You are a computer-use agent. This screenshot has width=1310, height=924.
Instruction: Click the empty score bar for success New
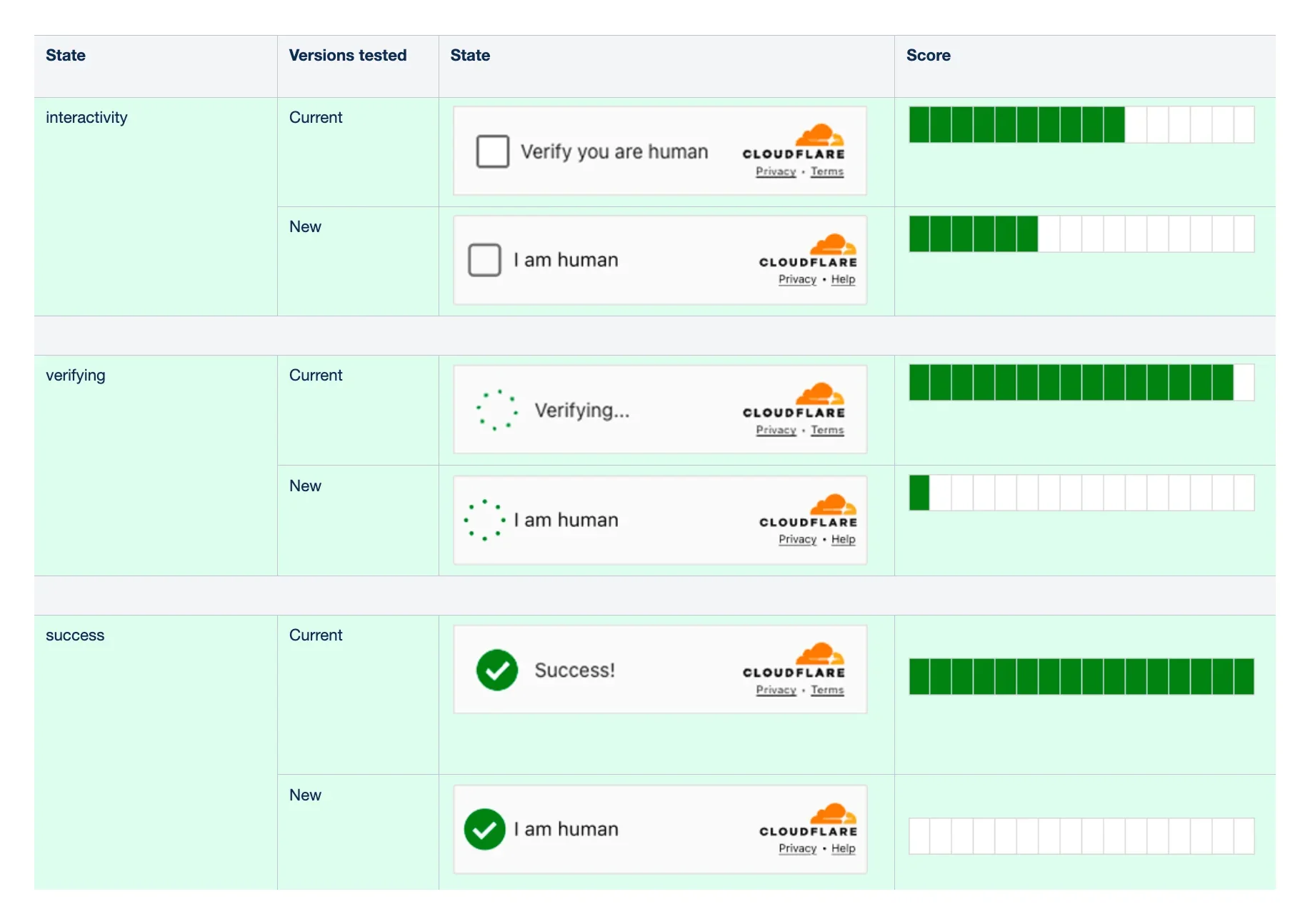[x=1081, y=836]
